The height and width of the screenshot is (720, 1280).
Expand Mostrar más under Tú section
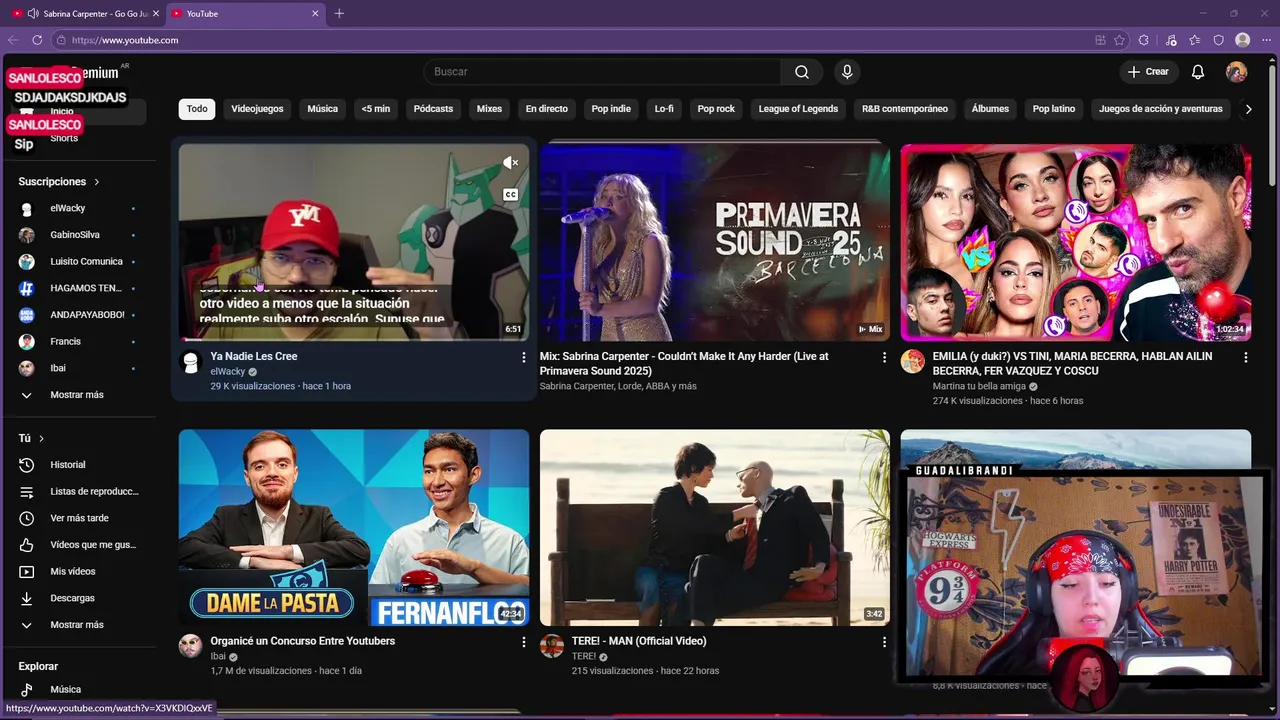[x=78, y=625]
